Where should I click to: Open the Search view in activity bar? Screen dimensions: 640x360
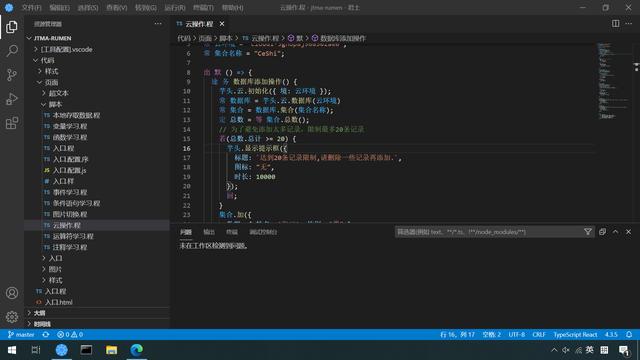pyautogui.click(x=12, y=51)
